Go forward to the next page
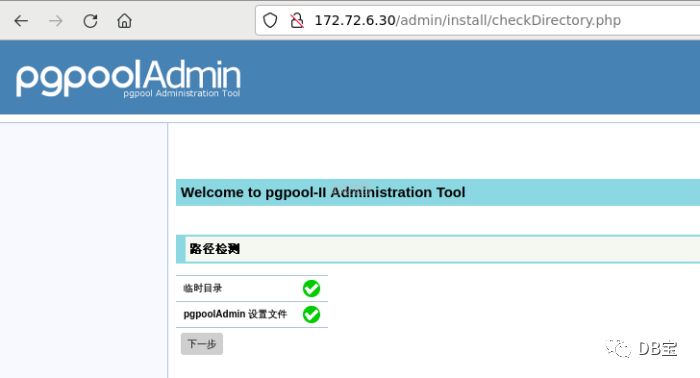The image size is (700, 378). [x=56, y=21]
